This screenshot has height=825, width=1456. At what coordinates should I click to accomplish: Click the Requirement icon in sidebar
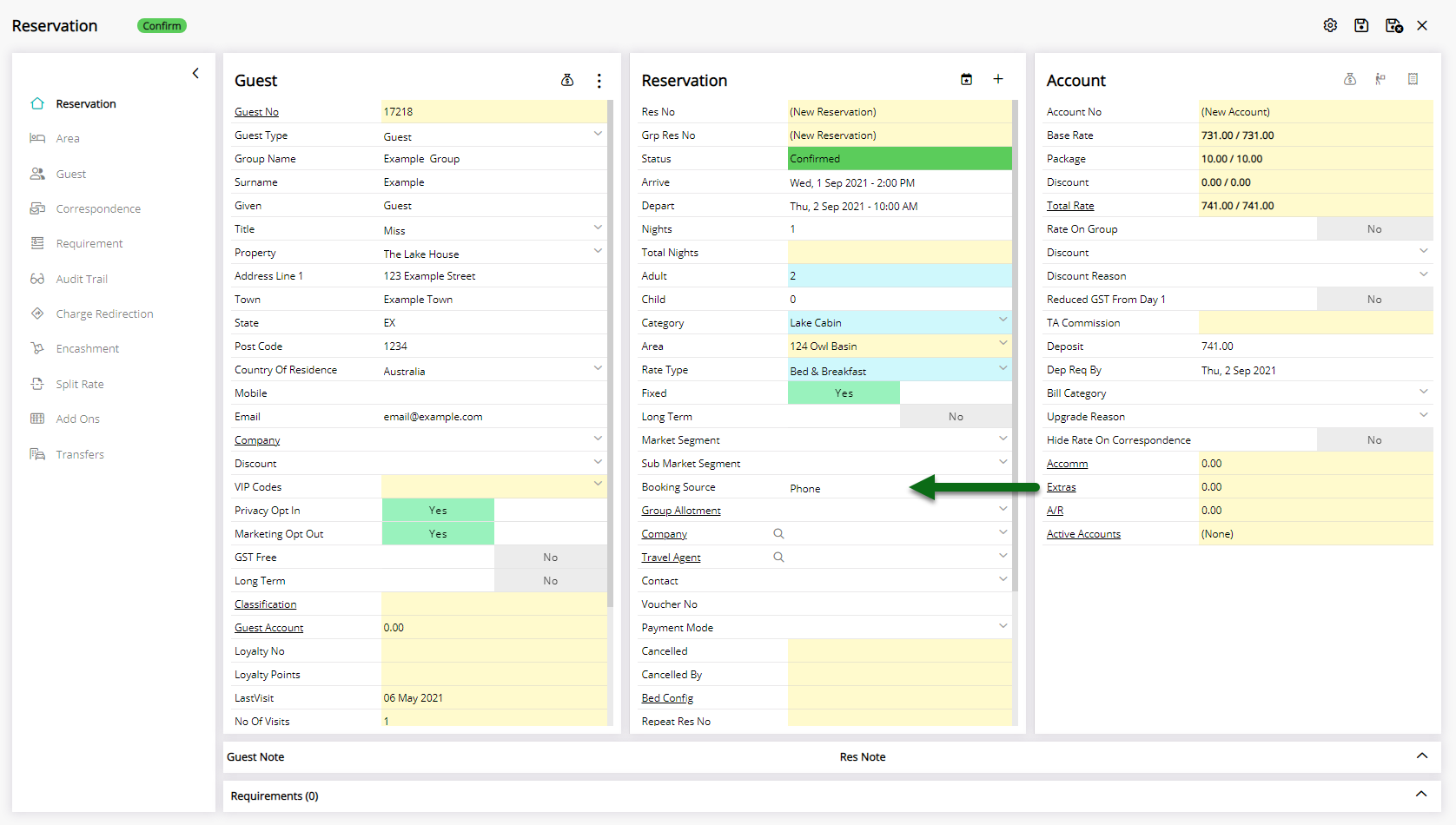click(x=37, y=243)
